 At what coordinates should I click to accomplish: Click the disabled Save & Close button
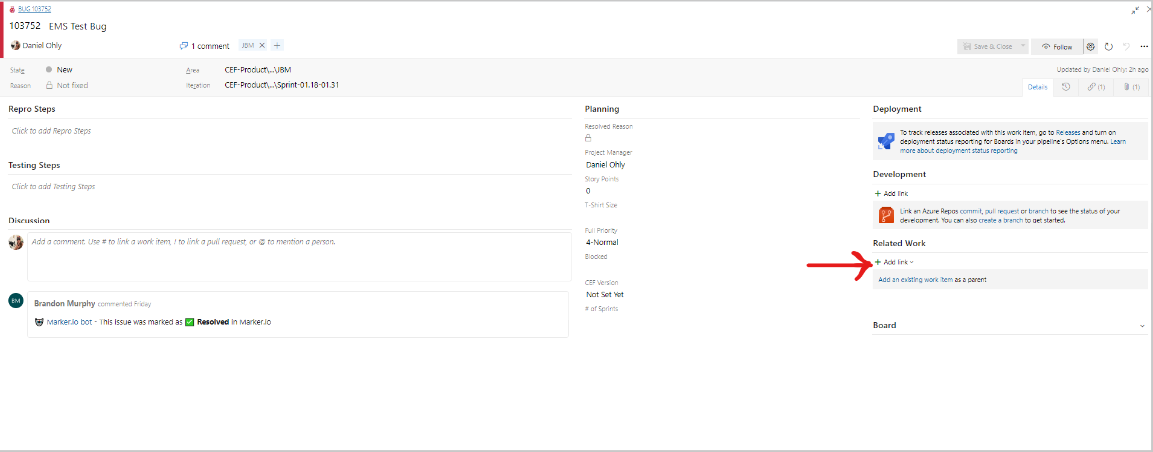(x=988, y=46)
